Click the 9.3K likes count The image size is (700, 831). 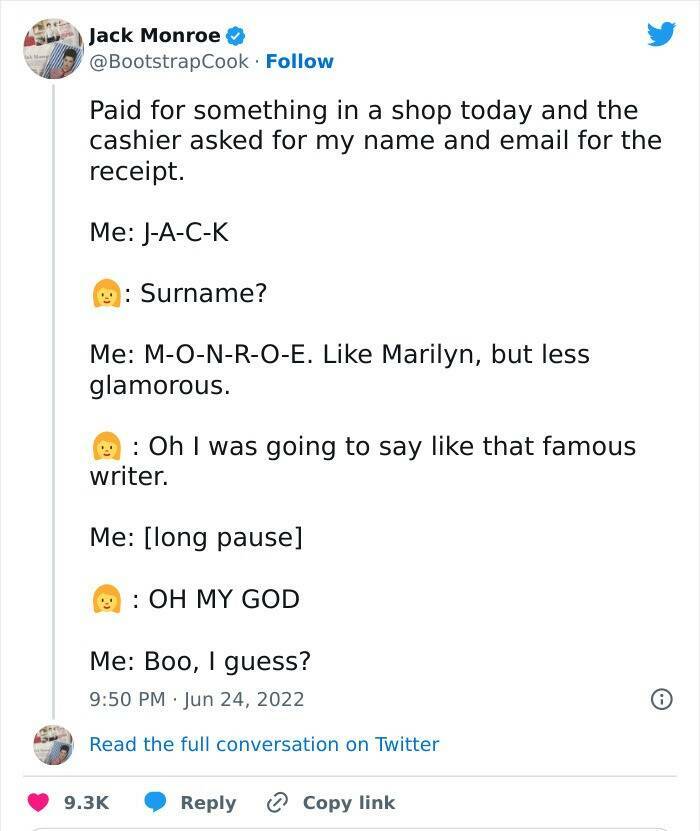pyautogui.click(x=85, y=803)
